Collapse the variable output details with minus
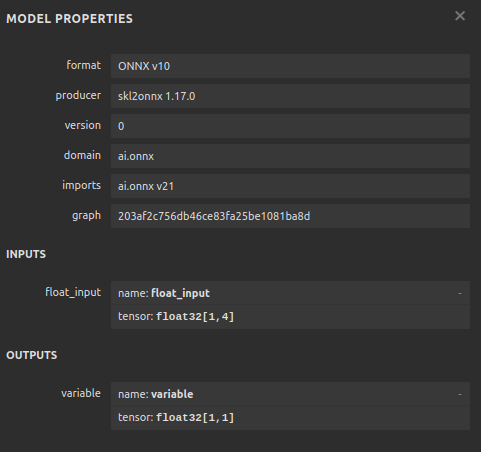481x452 pixels. [460, 394]
